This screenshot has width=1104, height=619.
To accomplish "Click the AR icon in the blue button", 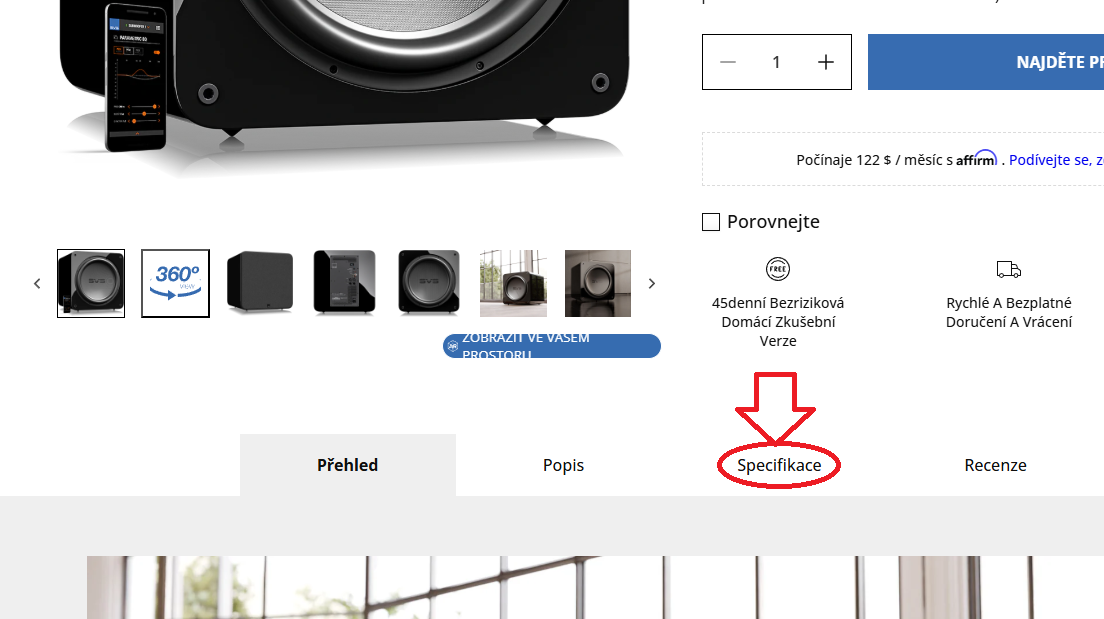I will [453, 346].
